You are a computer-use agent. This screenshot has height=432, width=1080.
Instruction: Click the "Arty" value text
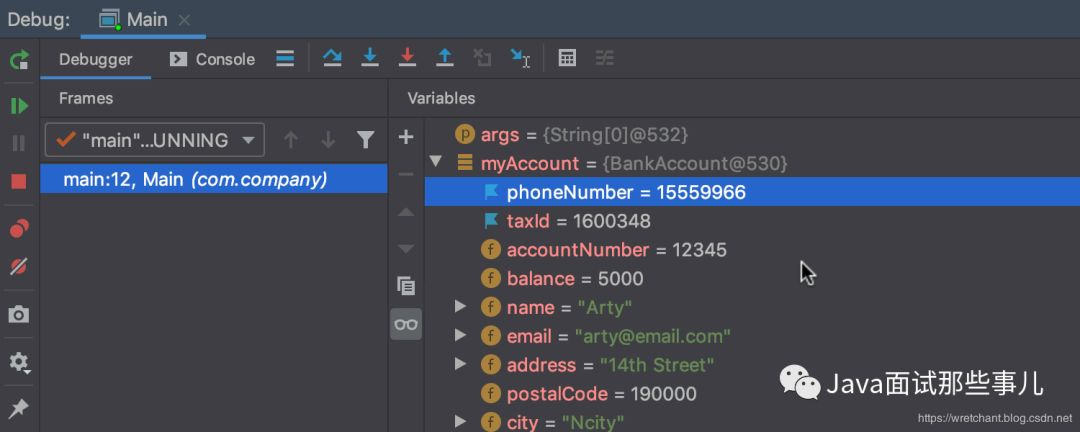tap(605, 307)
